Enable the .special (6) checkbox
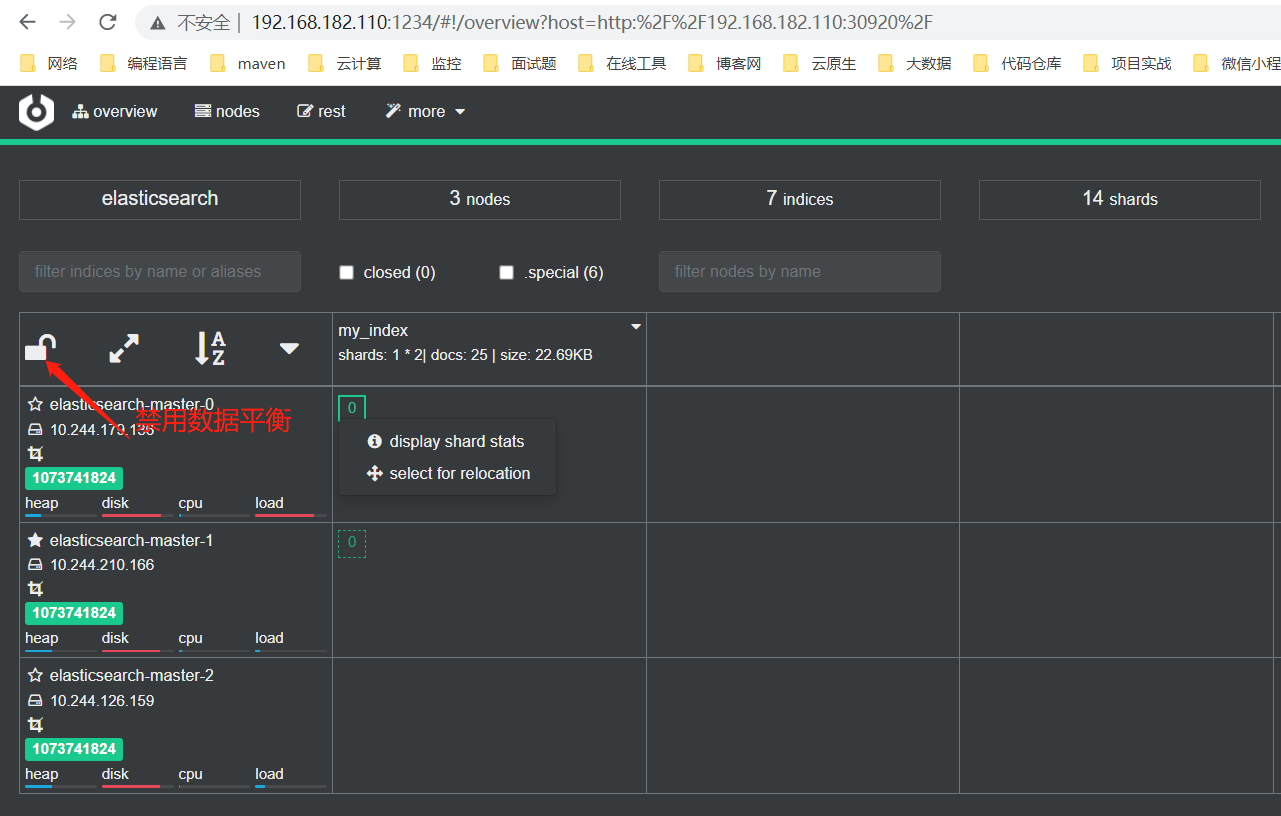 point(507,272)
